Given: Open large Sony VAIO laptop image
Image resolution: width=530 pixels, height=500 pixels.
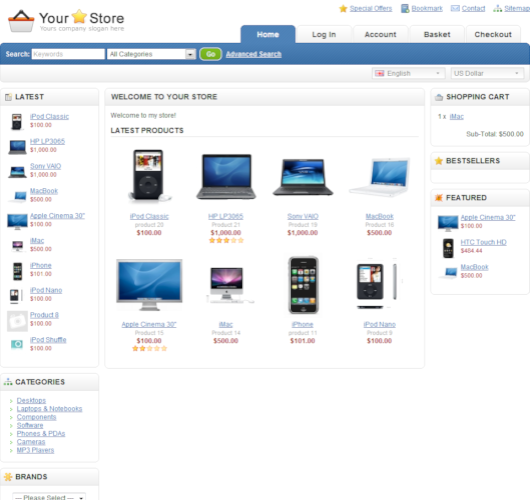Looking at the screenshot, I should (x=303, y=177).
